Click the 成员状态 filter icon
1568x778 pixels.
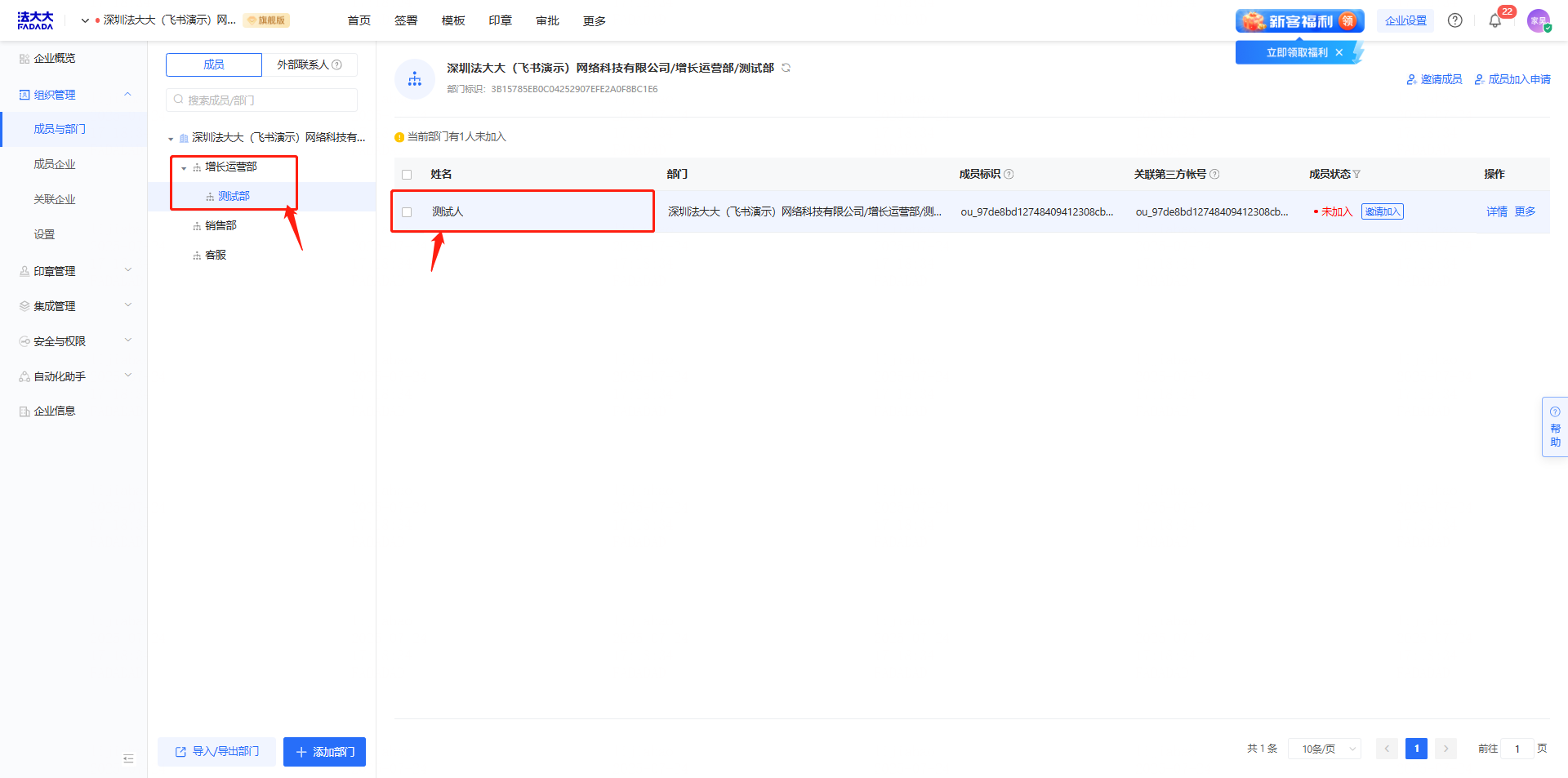pyautogui.click(x=1356, y=174)
